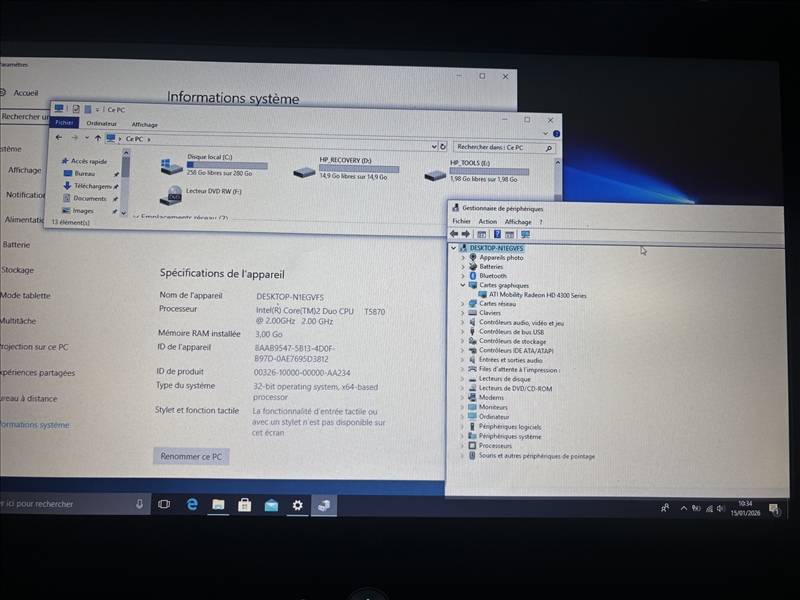Open Settings from the taskbar gear icon

pos(296,506)
